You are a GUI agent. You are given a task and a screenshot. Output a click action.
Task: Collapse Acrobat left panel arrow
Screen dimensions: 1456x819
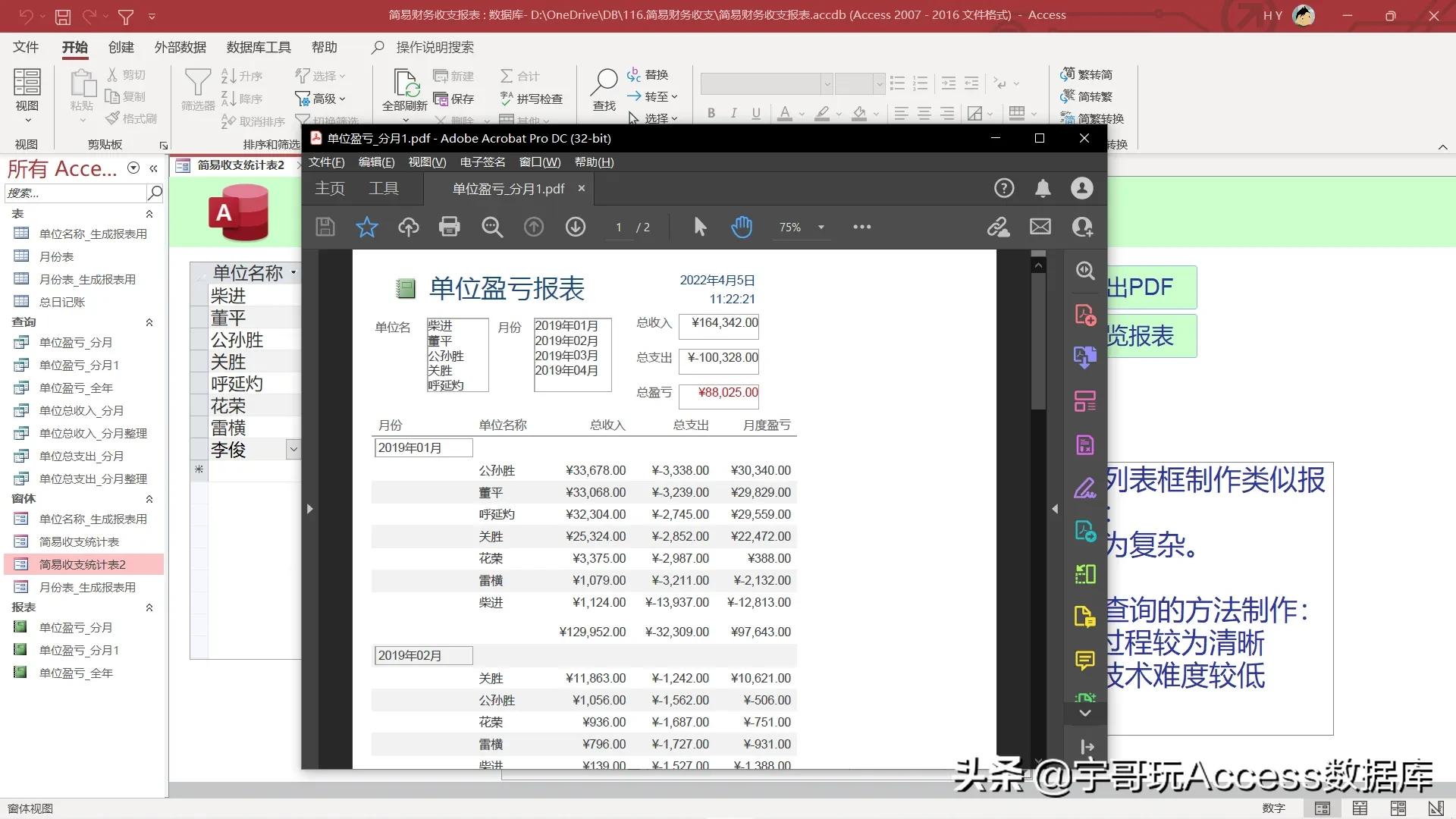[x=309, y=509]
